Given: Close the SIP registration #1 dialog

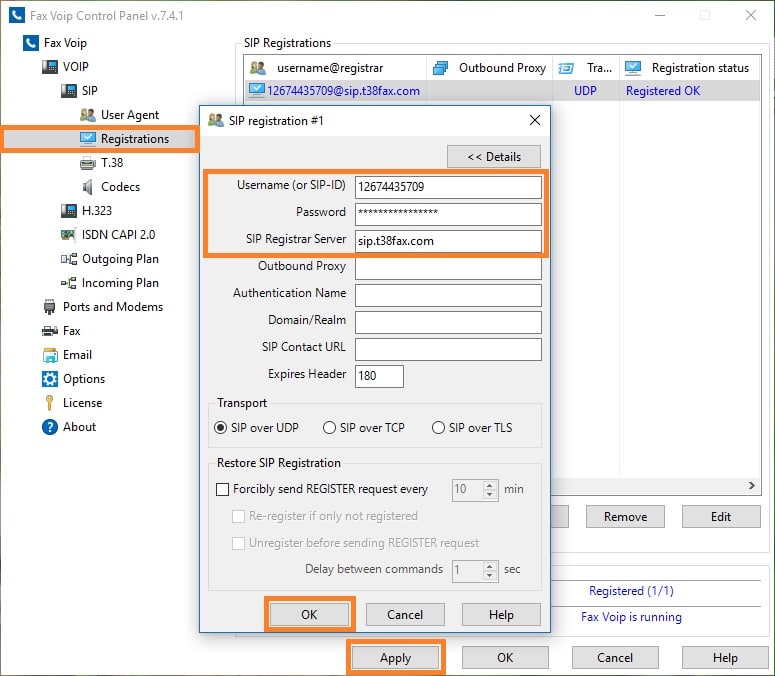Looking at the screenshot, I should (x=535, y=120).
